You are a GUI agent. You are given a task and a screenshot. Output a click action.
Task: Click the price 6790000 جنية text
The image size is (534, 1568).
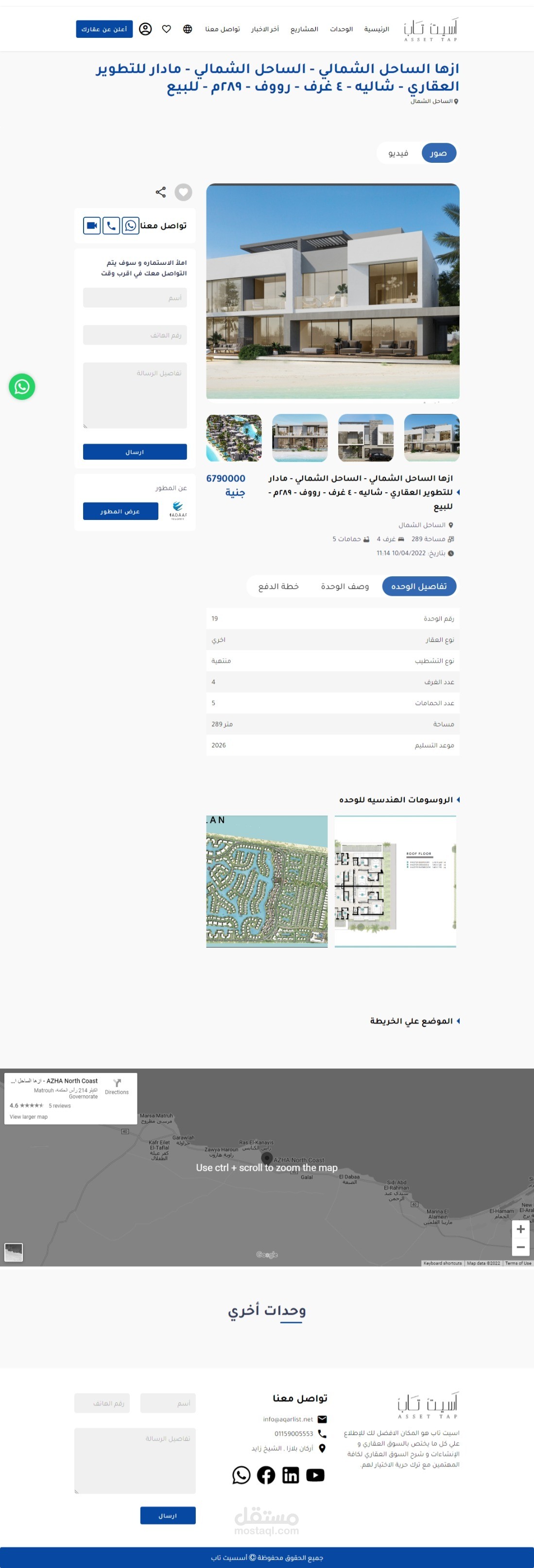[x=226, y=485]
